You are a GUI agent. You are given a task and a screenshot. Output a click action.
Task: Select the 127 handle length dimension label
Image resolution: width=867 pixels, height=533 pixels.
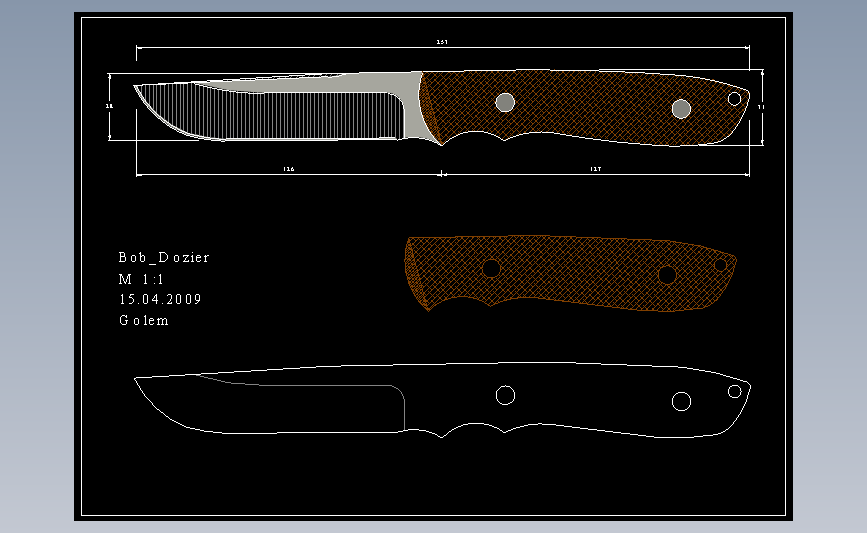point(596,169)
